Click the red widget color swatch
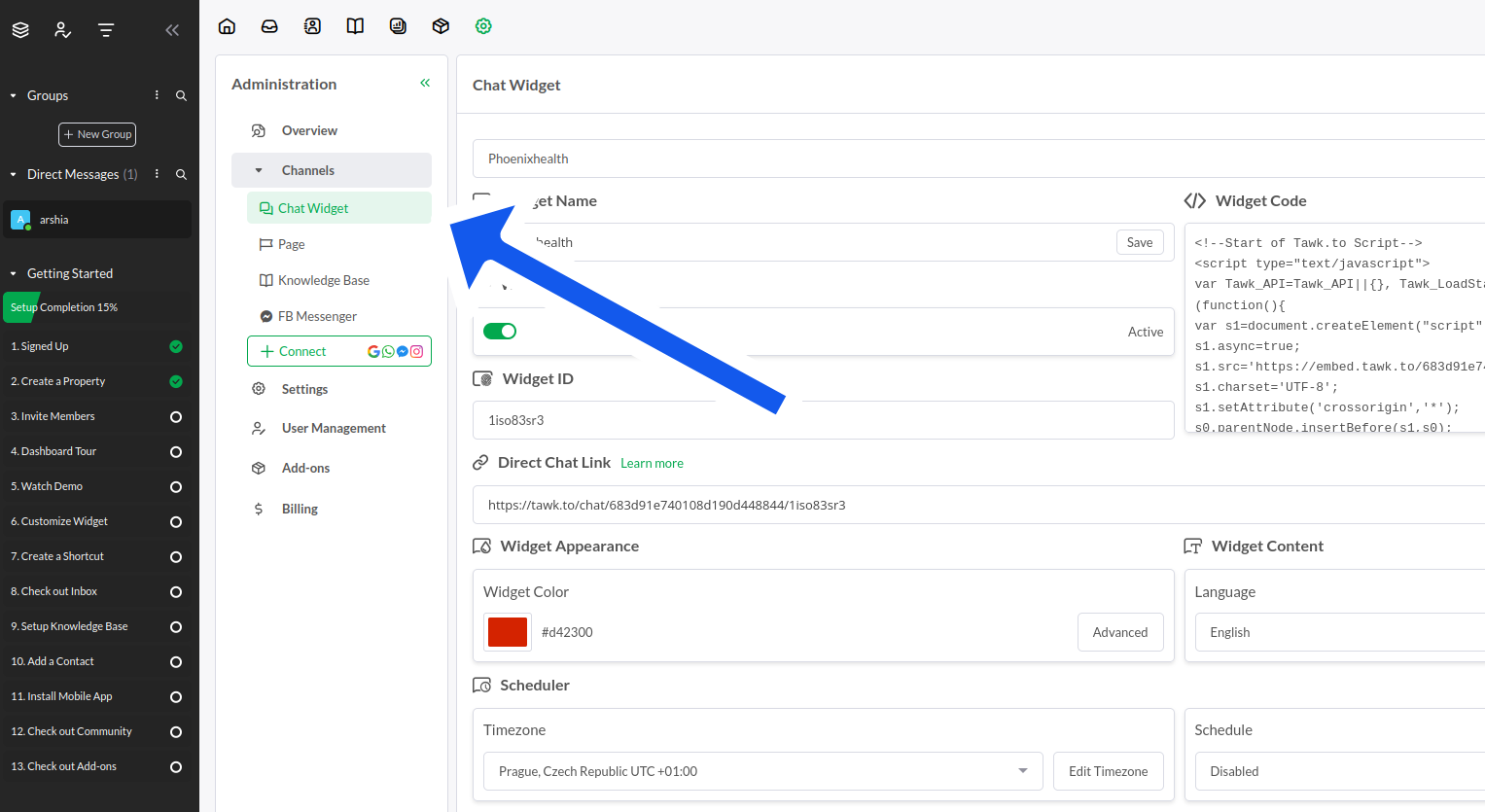 (508, 632)
